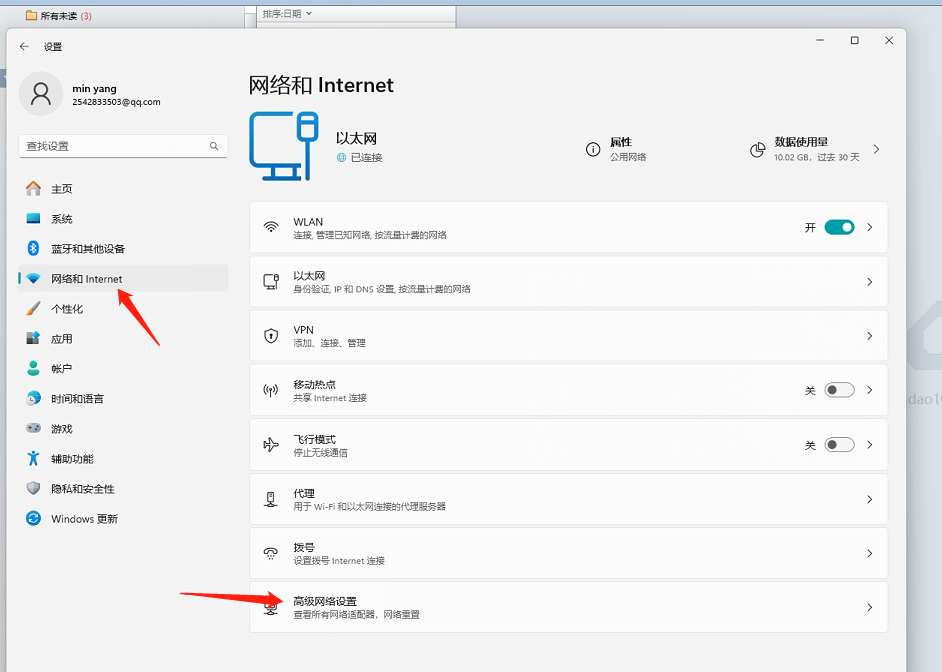
Task: Click the airplane mode icon
Action: [270, 445]
